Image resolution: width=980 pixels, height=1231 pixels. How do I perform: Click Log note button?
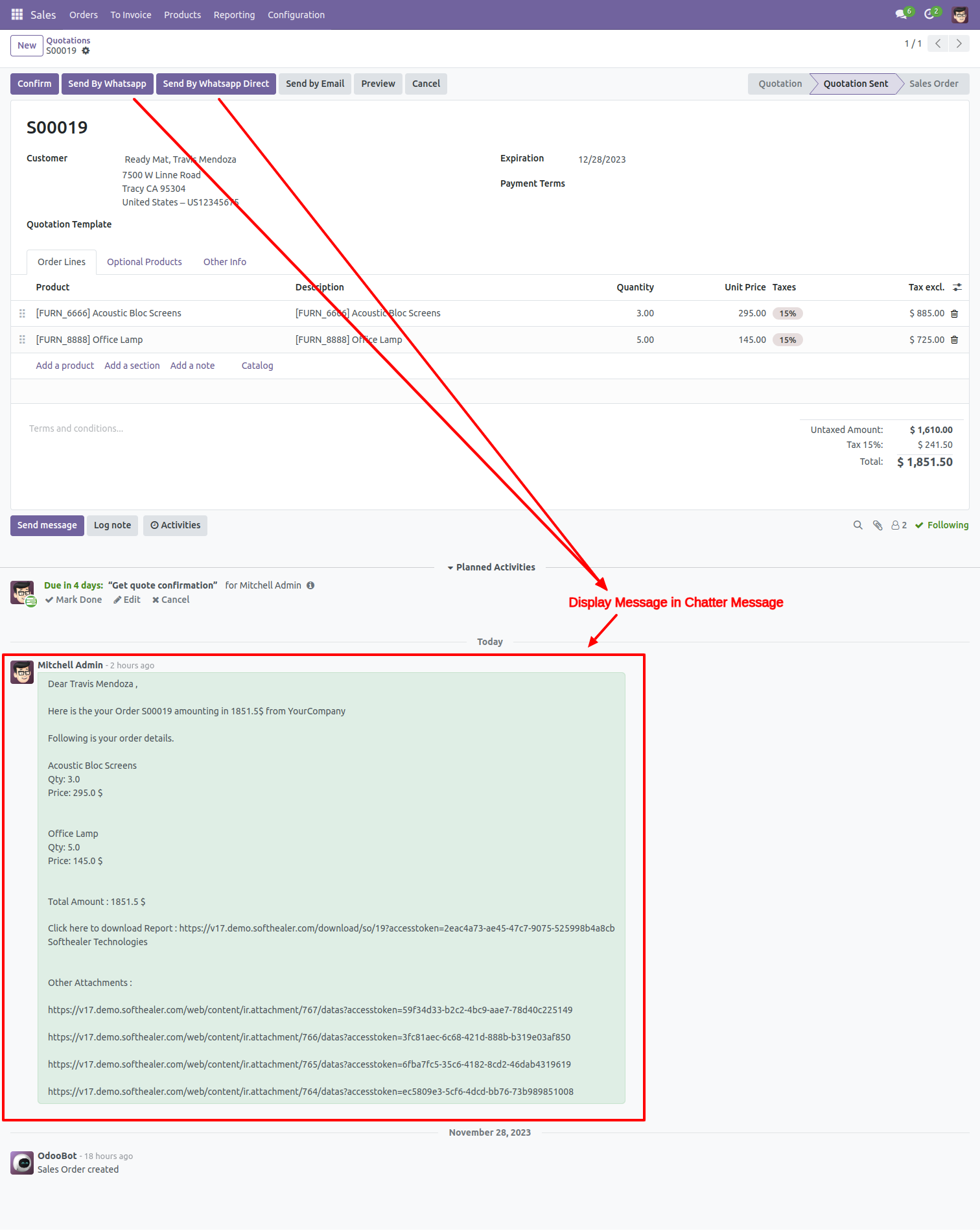coord(112,526)
